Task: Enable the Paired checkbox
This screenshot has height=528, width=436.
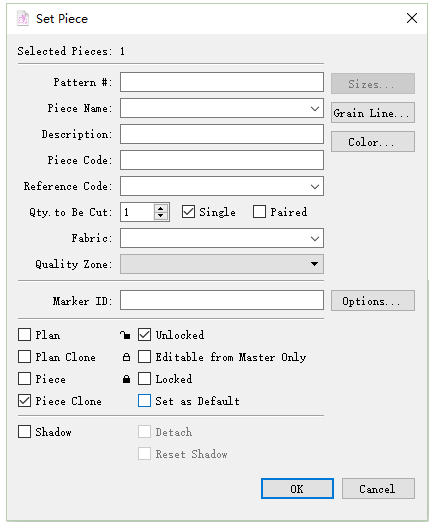Action: point(259,212)
